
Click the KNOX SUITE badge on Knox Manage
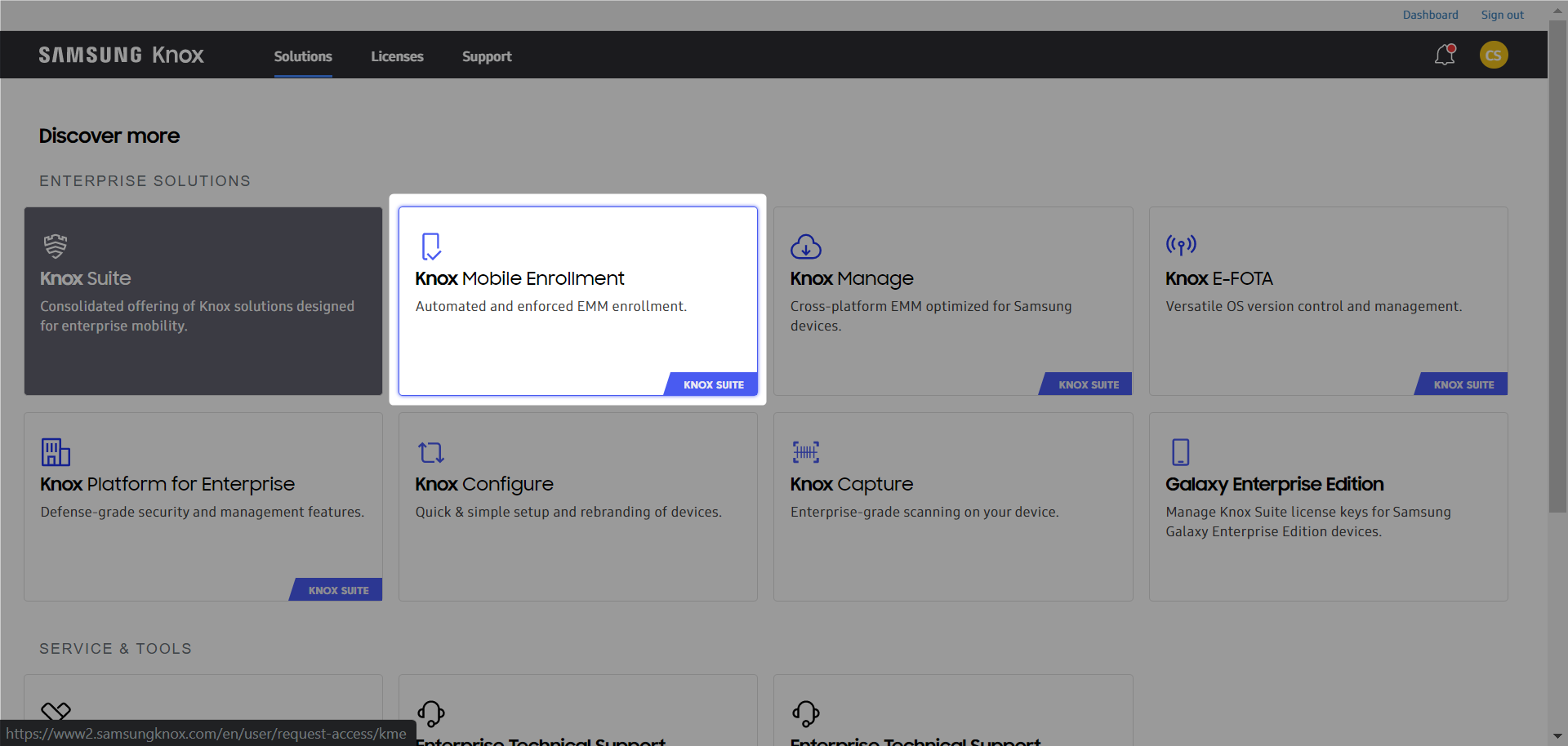click(x=1086, y=384)
